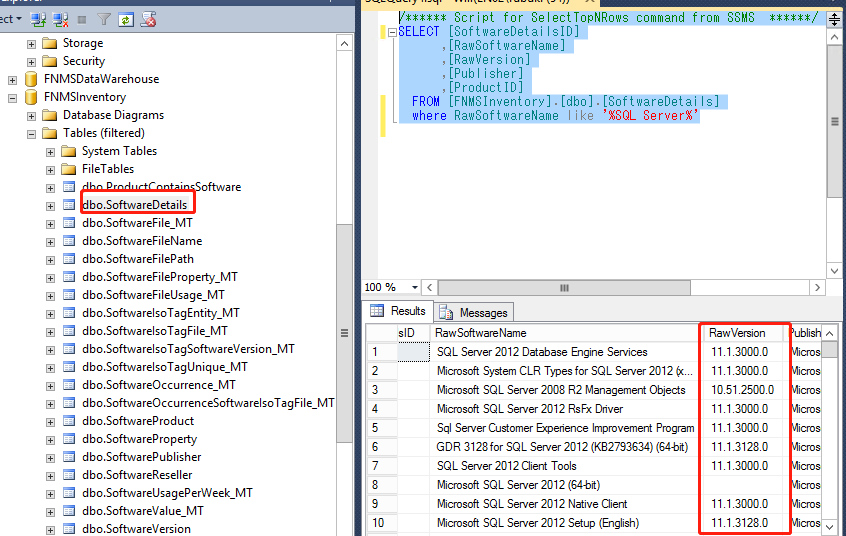Screen dimensions: 846x536
Task: Click table icon beside dbo.SoftwareProduct
Action: coord(69,421)
